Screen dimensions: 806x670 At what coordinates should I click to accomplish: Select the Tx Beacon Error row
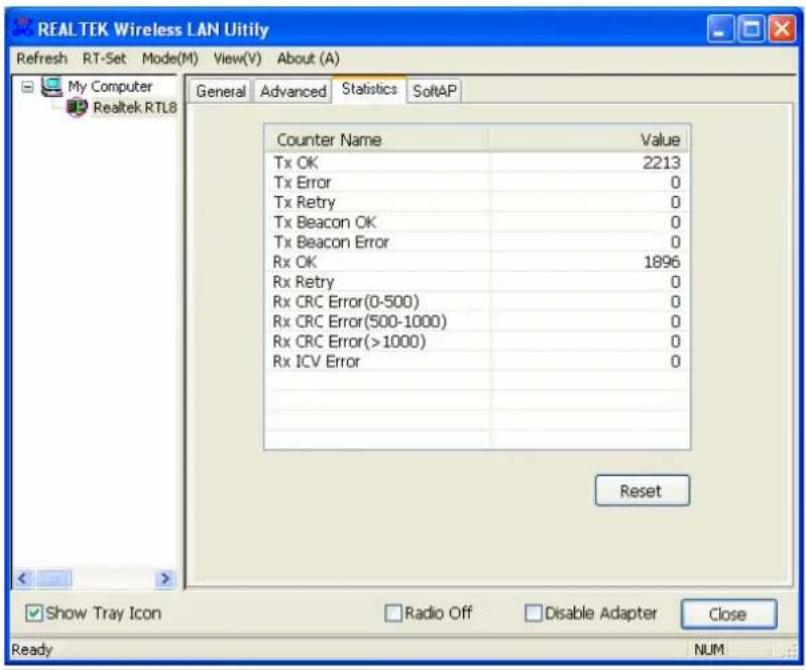pyautogui.click(x=477, y=242)
